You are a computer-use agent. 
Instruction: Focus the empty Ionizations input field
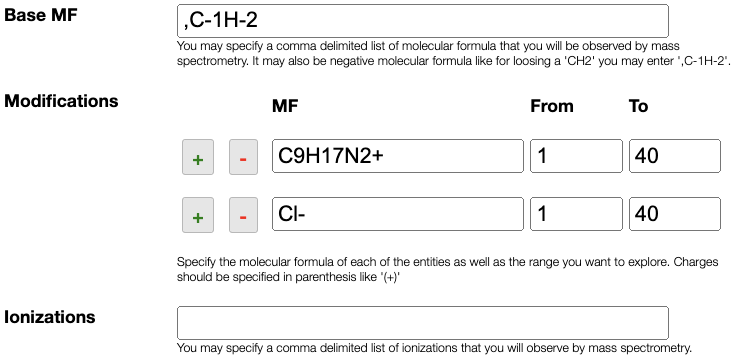tap(422, 323)
